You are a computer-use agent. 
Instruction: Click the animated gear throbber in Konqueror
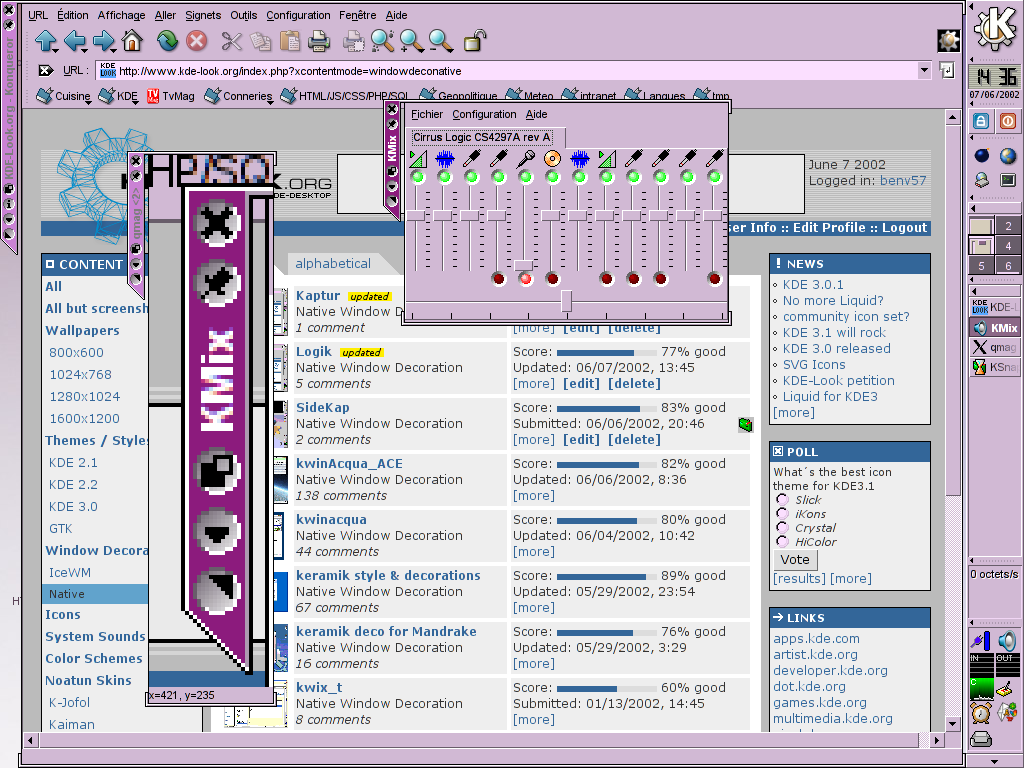coord(948,40)
